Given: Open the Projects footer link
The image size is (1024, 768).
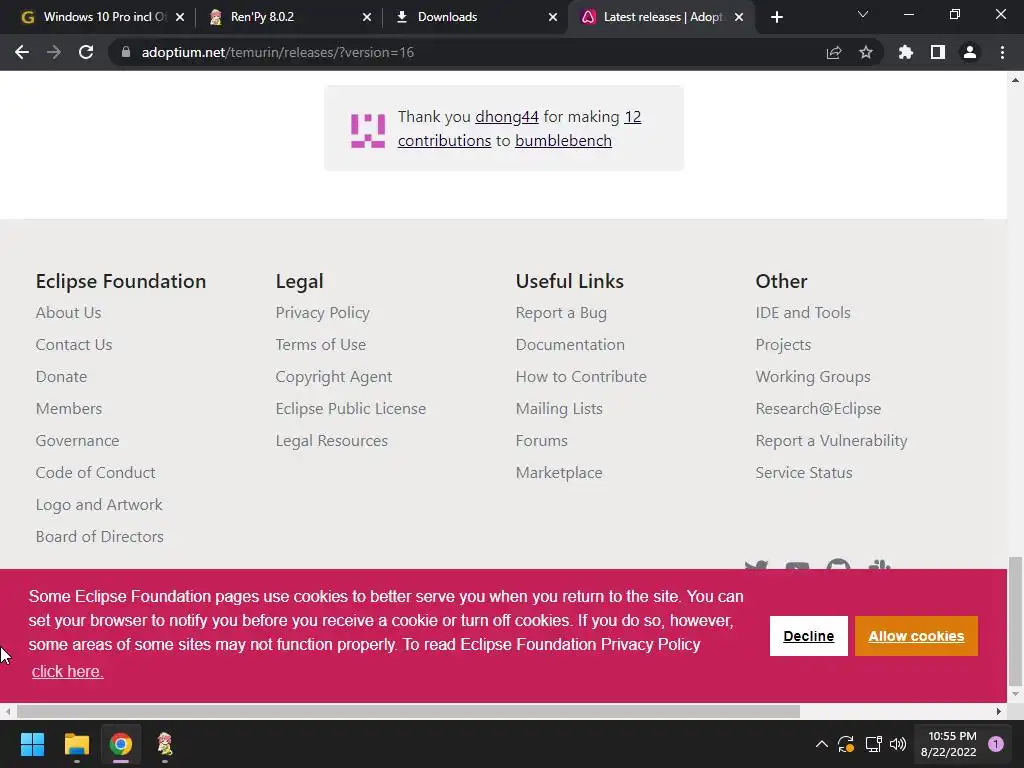Looking at the screenshot, I should pyautogui.click(x=783, y=345).
